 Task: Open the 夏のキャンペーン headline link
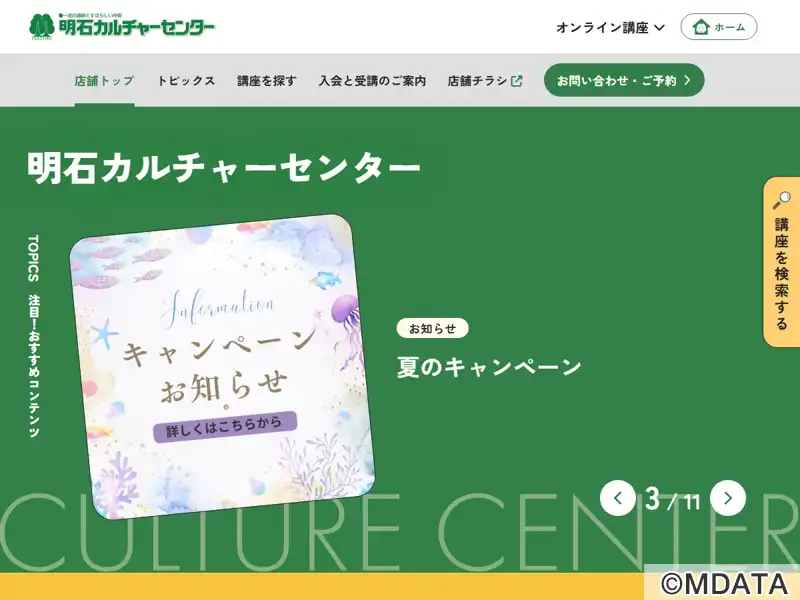489,367
